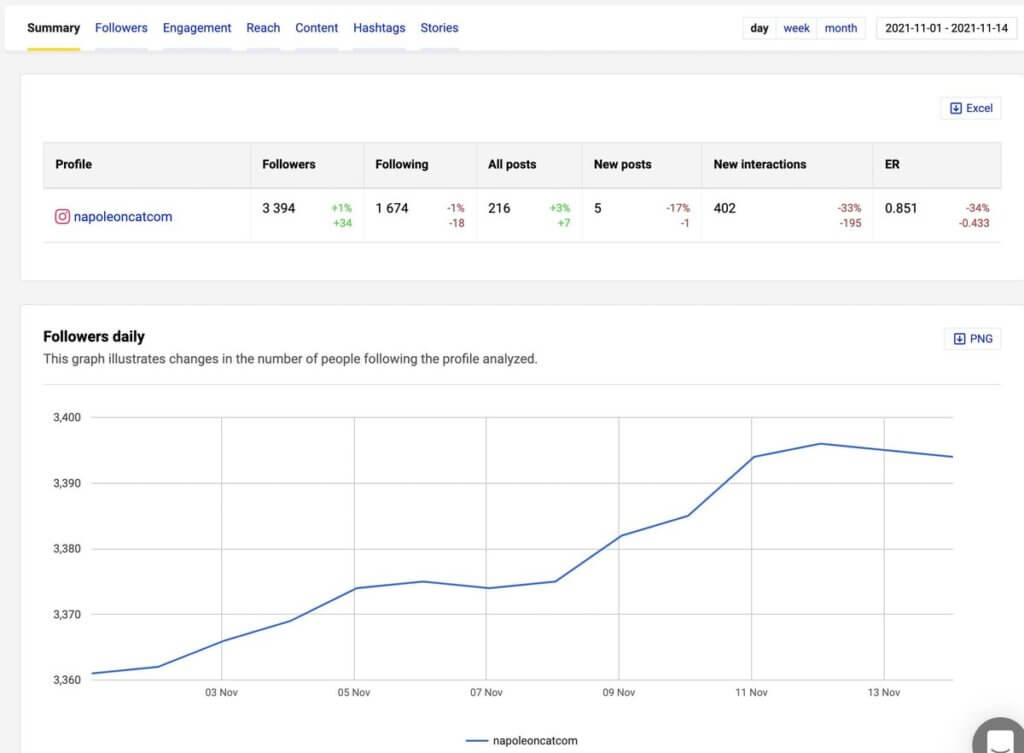Click the ER value 0.851
This screenshot has height=753, width=1024.
click(901, 208)
